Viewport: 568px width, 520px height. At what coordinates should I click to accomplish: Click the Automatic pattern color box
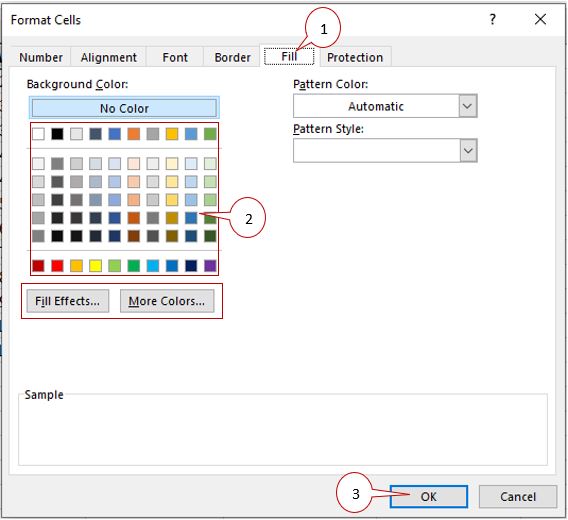(376, 106)
